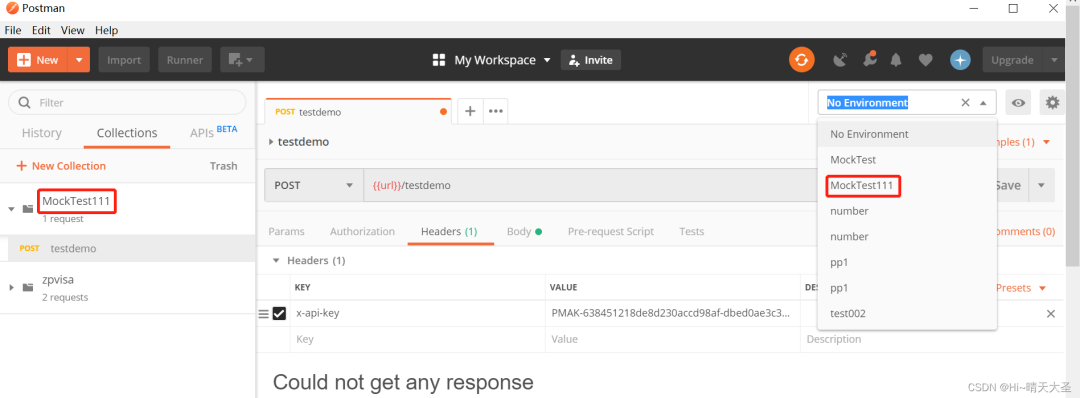
Task: Click the New button
Action: [38, 60]
